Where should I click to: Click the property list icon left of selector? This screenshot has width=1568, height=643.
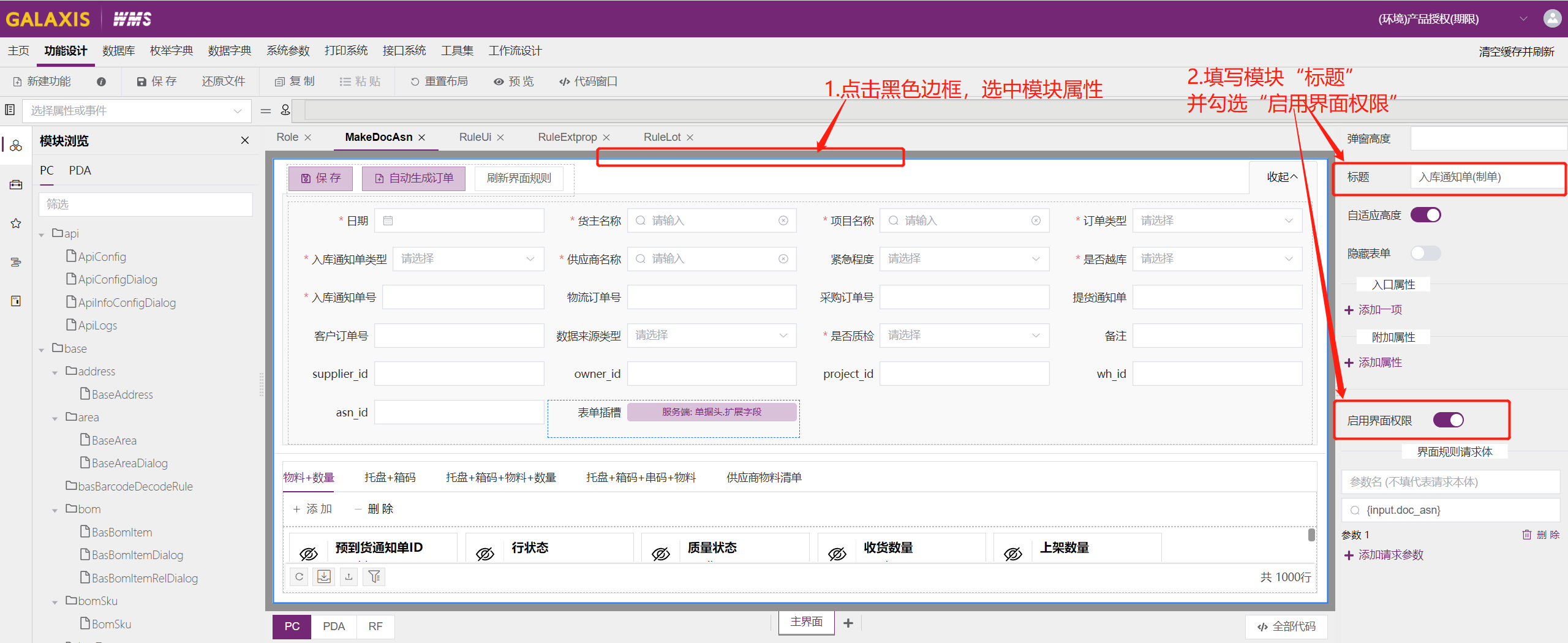[10, 110]
